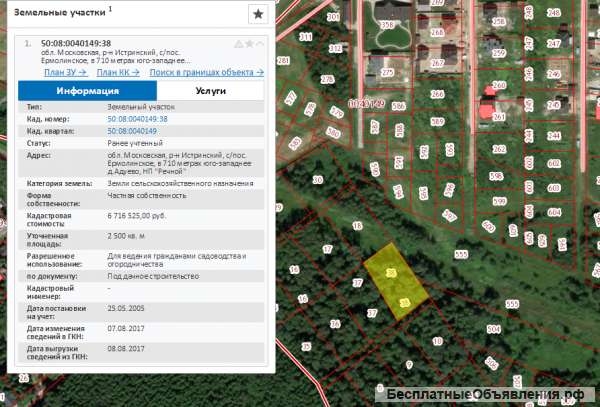
Task: Open cadastral number 50:08:0040149:38 link
Action: pyautogui.click(x=137, y=119)
